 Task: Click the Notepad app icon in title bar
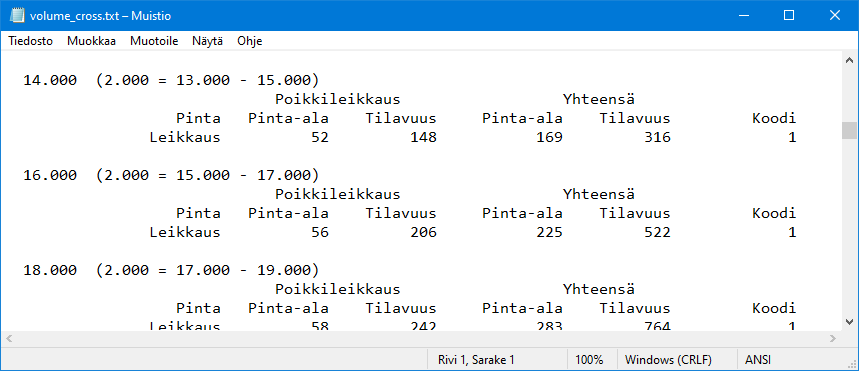tap(16, 16)
